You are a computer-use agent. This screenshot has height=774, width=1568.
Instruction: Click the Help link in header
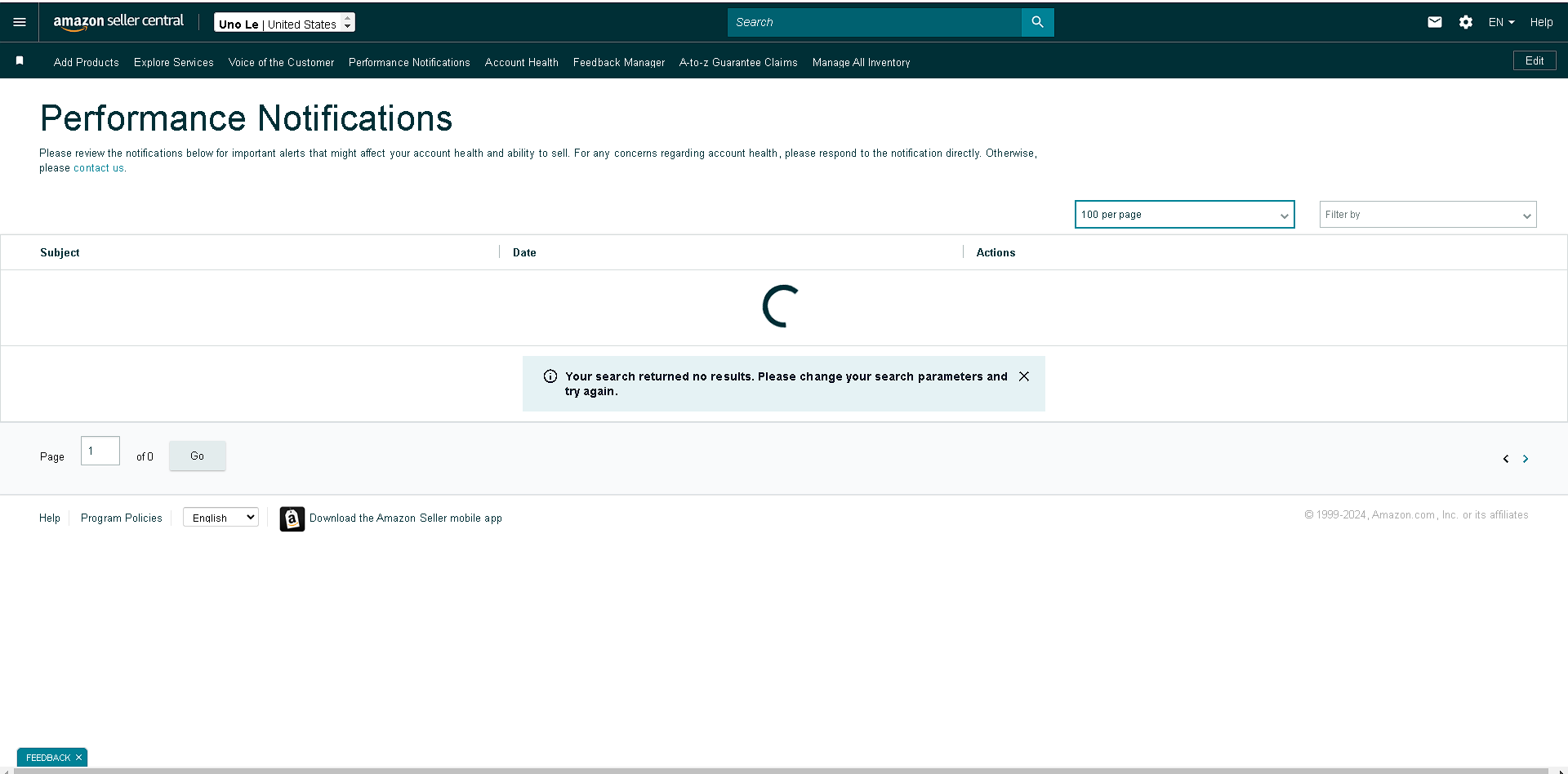(x=1541, y=22)
